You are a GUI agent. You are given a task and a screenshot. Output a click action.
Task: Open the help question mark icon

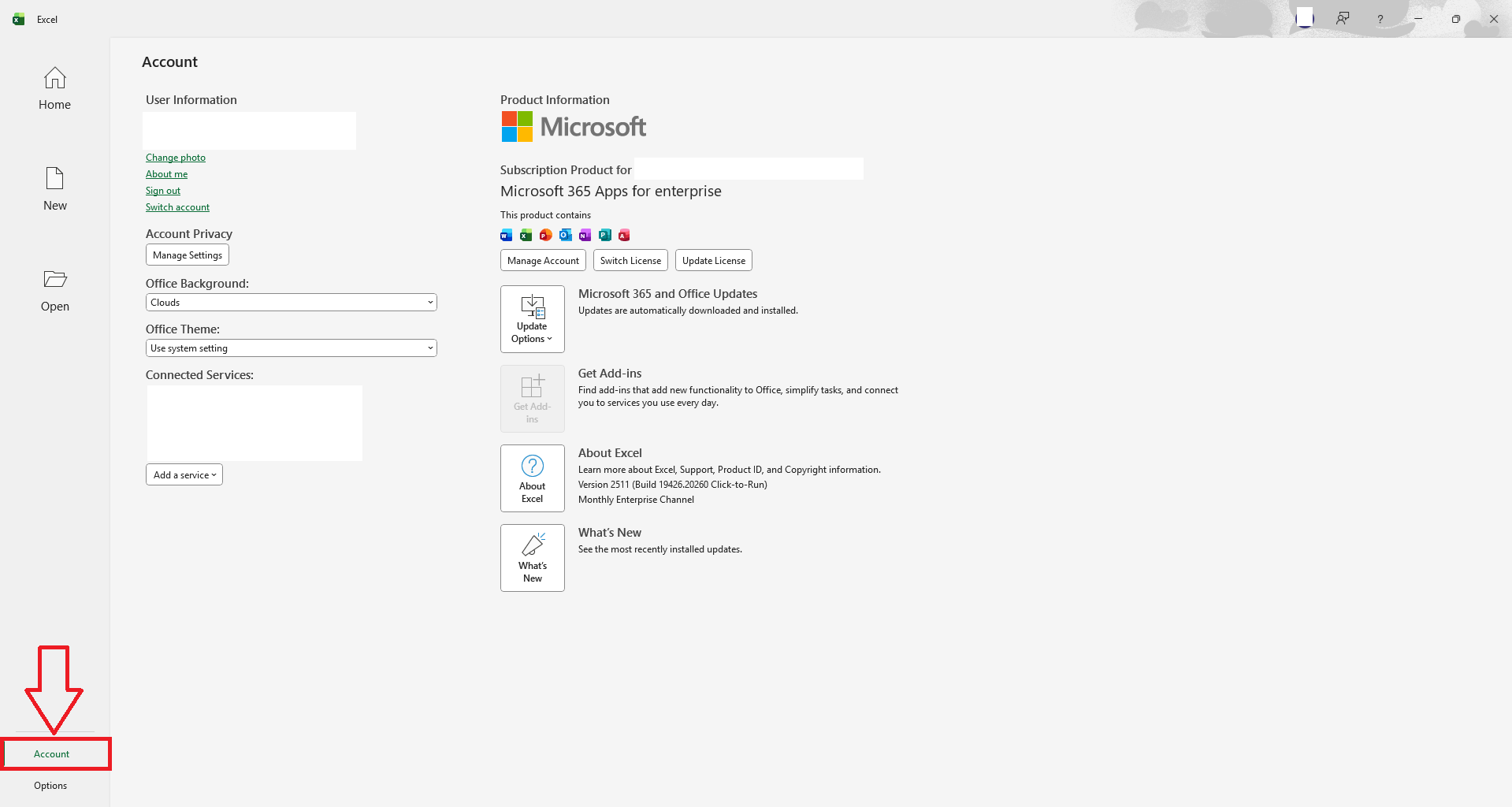[1380, 19]
